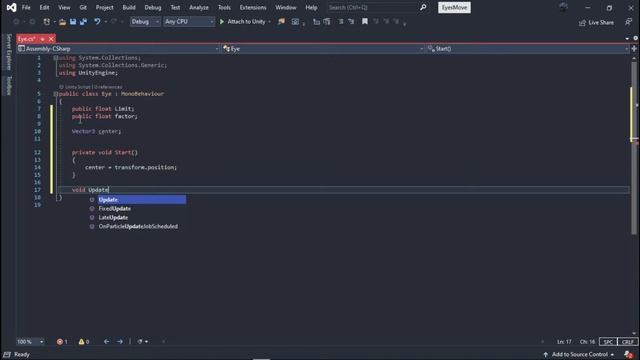Open the Eye class dropdown

coord(323,49)
